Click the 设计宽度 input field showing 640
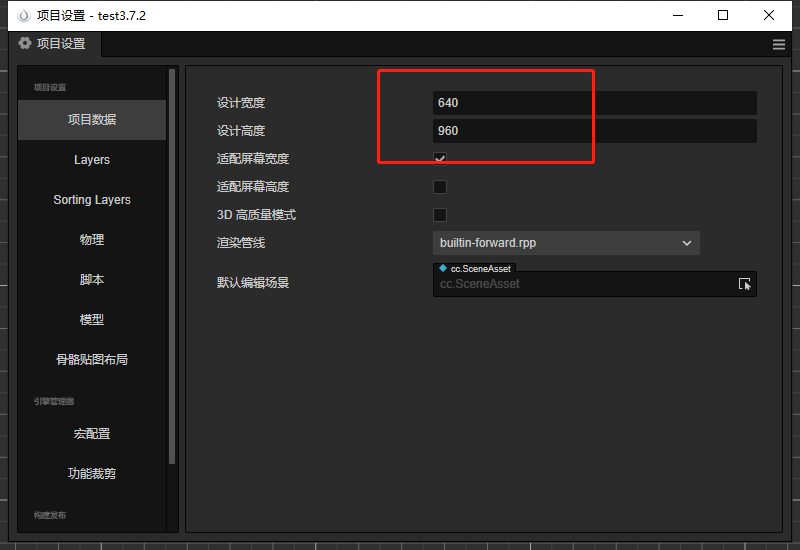The width and height of the screenshot is (800, 550). (x=595, y=103)
